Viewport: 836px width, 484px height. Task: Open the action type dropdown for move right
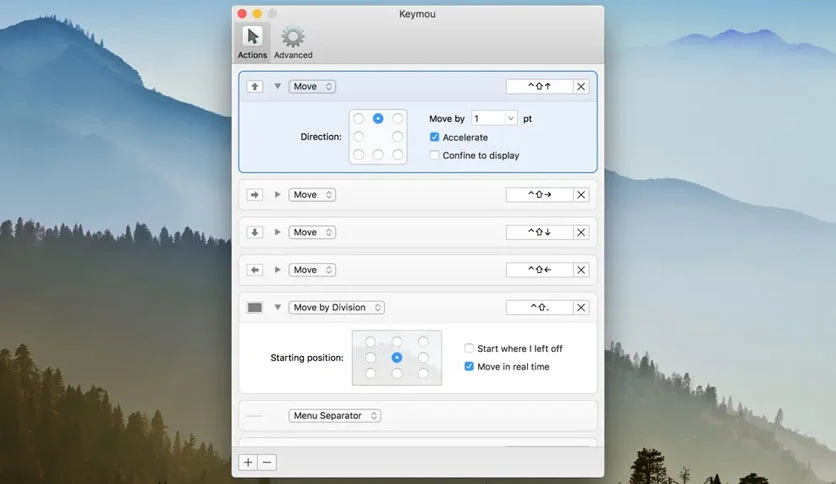click(x=312, y=195)
